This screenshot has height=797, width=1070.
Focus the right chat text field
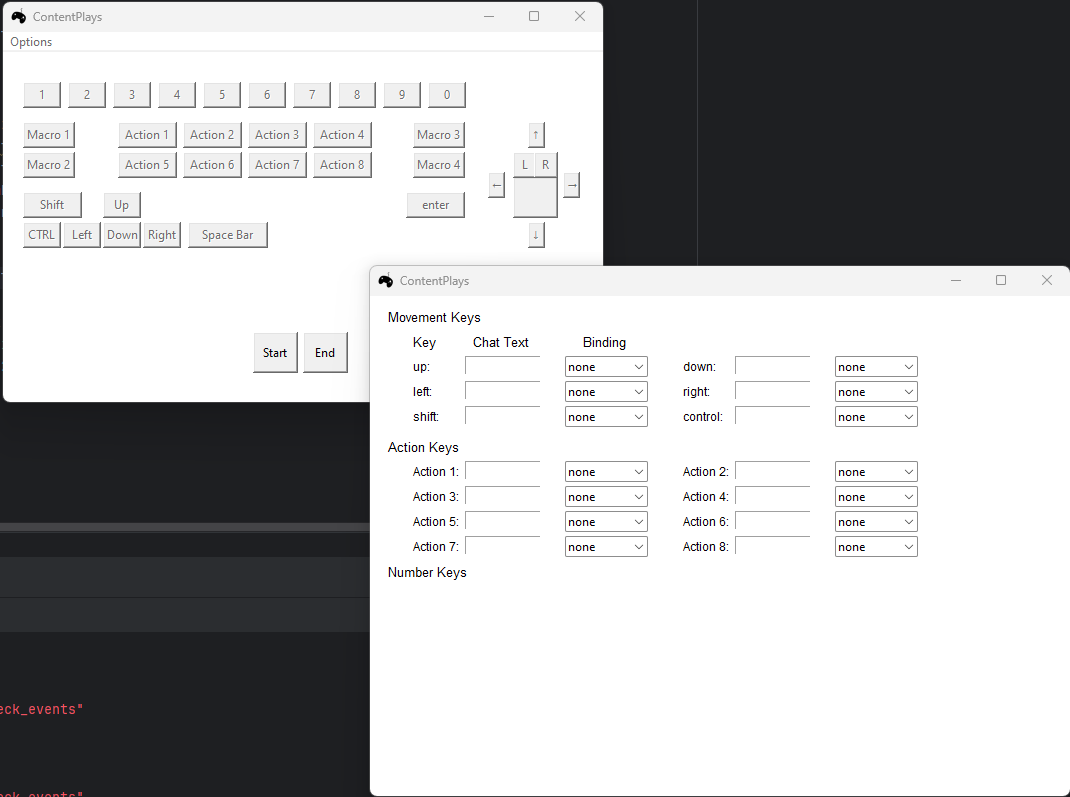[772, 391]
